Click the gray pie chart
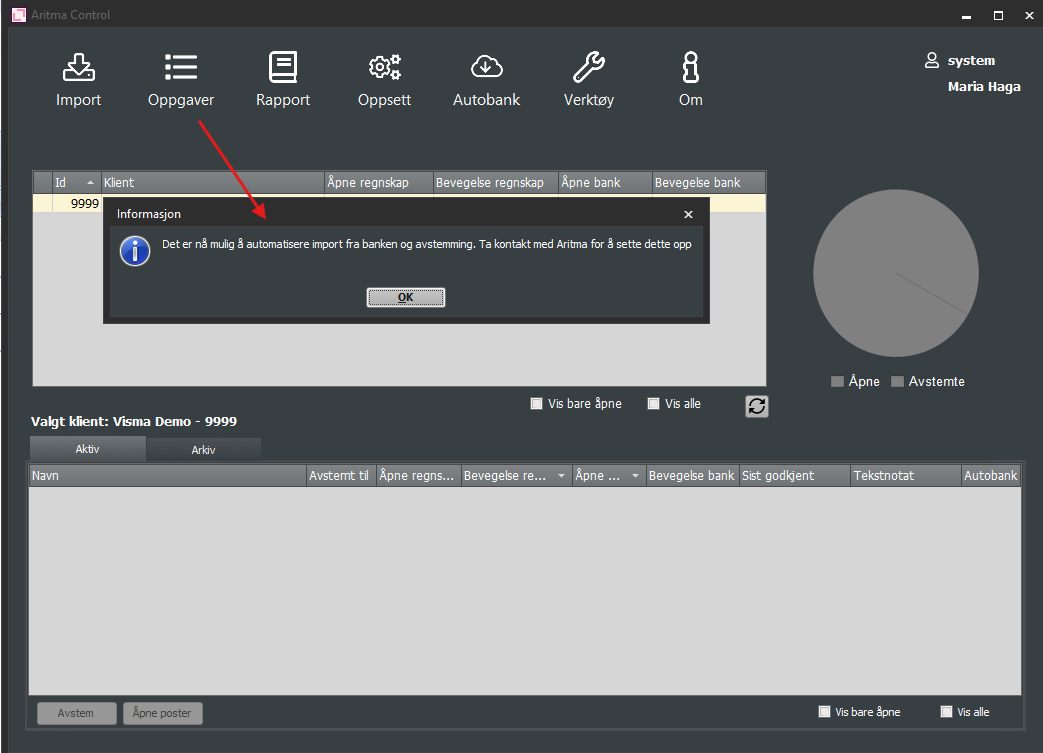Image resolution: width=1043 pixels, height=753 pixels. [895, 274]
